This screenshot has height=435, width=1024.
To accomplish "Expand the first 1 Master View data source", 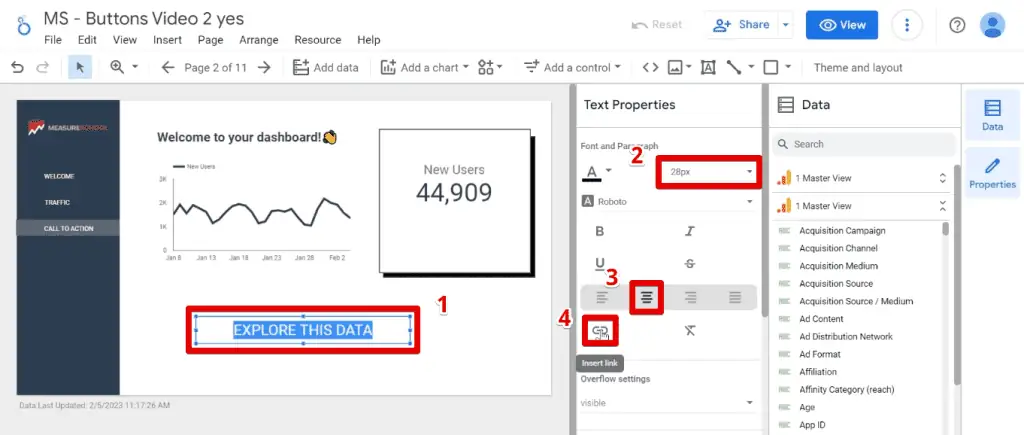I will click(942, 178).
